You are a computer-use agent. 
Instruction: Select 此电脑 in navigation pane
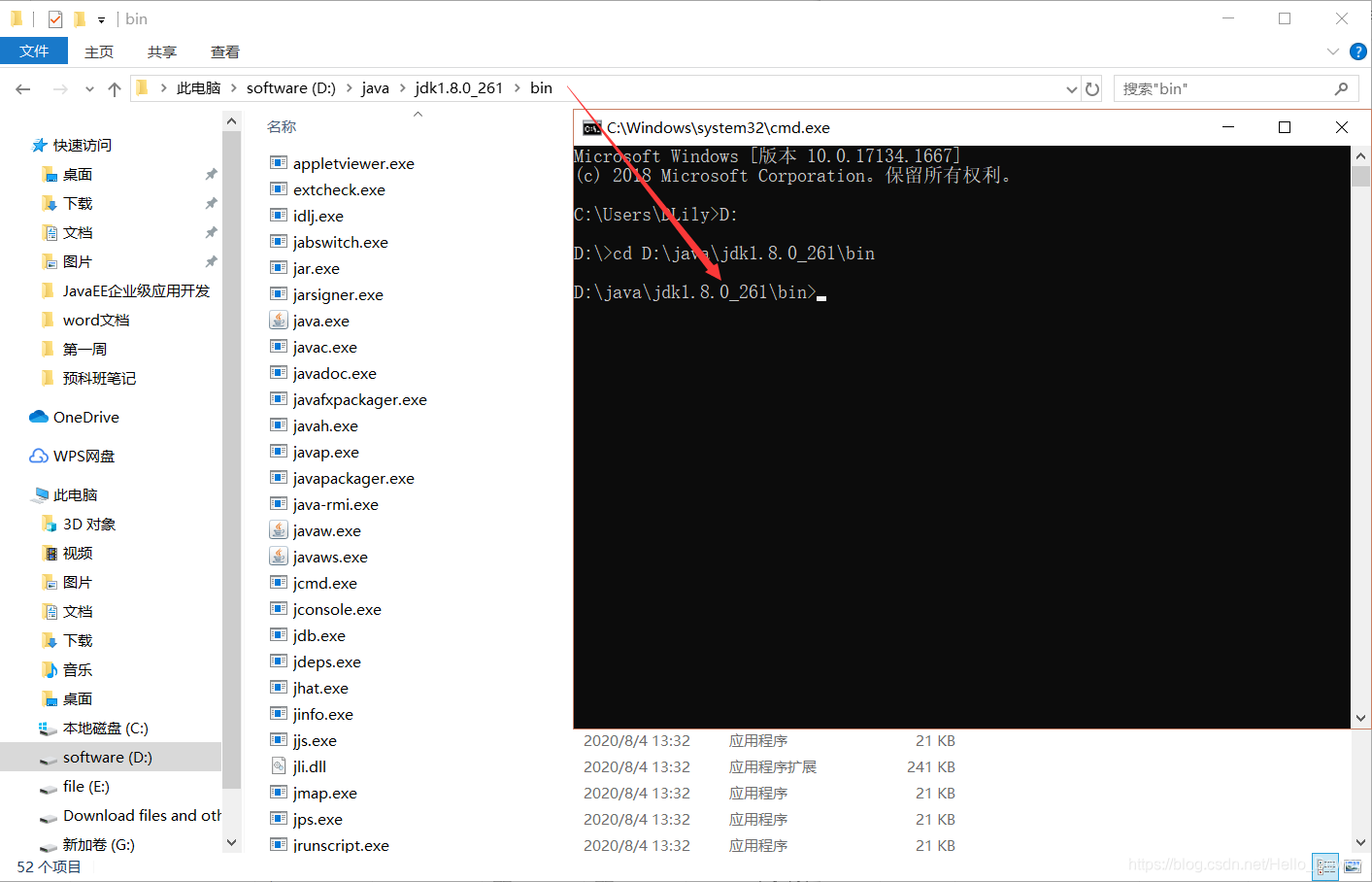[x=75, y=494]
